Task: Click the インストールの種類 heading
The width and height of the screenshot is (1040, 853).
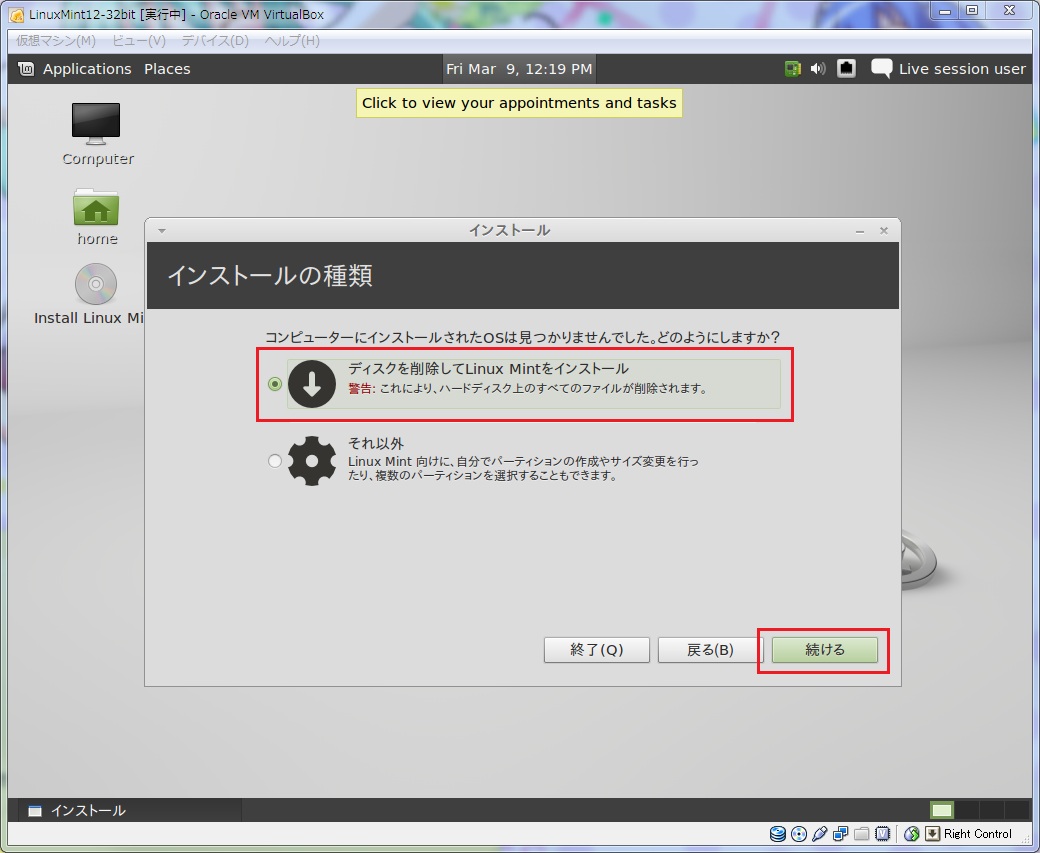Action: click(x=269, y=275)
